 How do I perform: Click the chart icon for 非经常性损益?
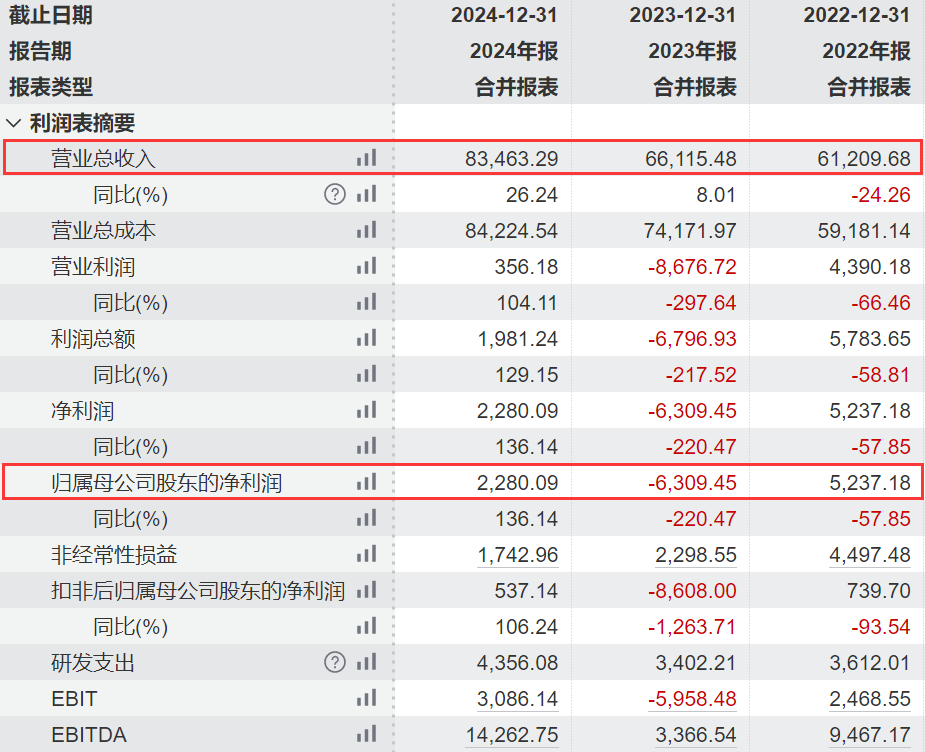coord(366,555)
